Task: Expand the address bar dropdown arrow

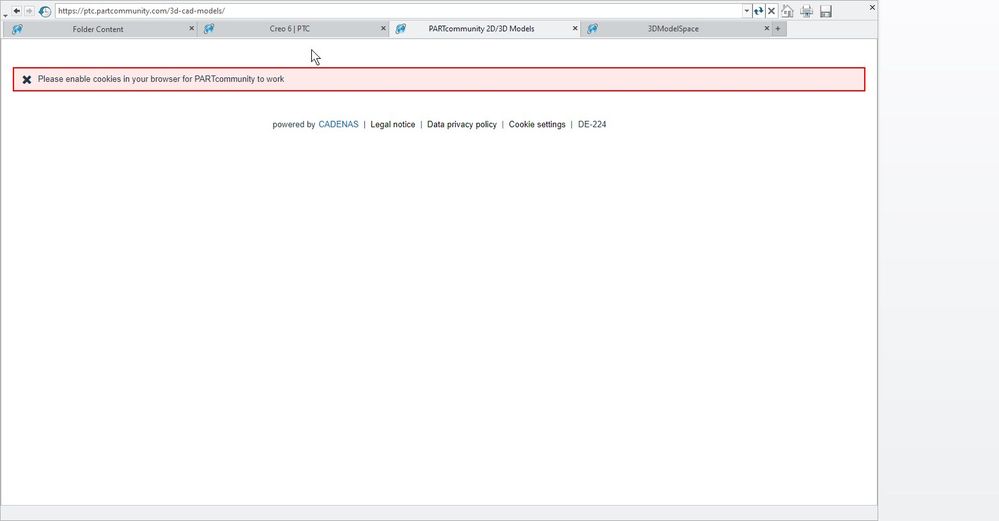Action: tap(747, 11)
